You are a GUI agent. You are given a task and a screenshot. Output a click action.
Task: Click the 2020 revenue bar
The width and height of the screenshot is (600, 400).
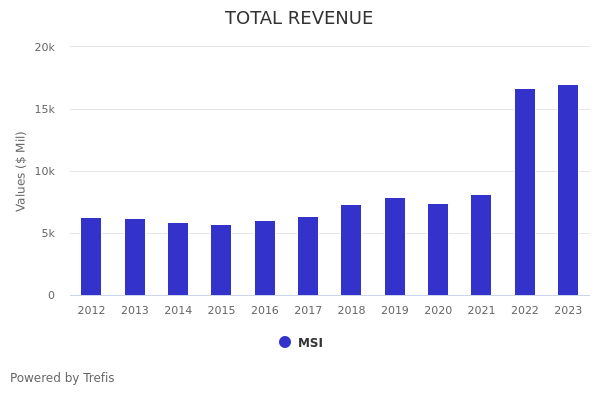click(x=438, y=250)
